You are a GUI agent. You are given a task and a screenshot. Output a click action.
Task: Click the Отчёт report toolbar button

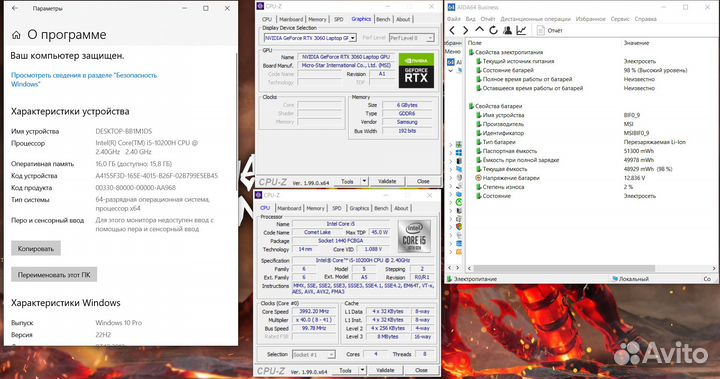(550, 30)
